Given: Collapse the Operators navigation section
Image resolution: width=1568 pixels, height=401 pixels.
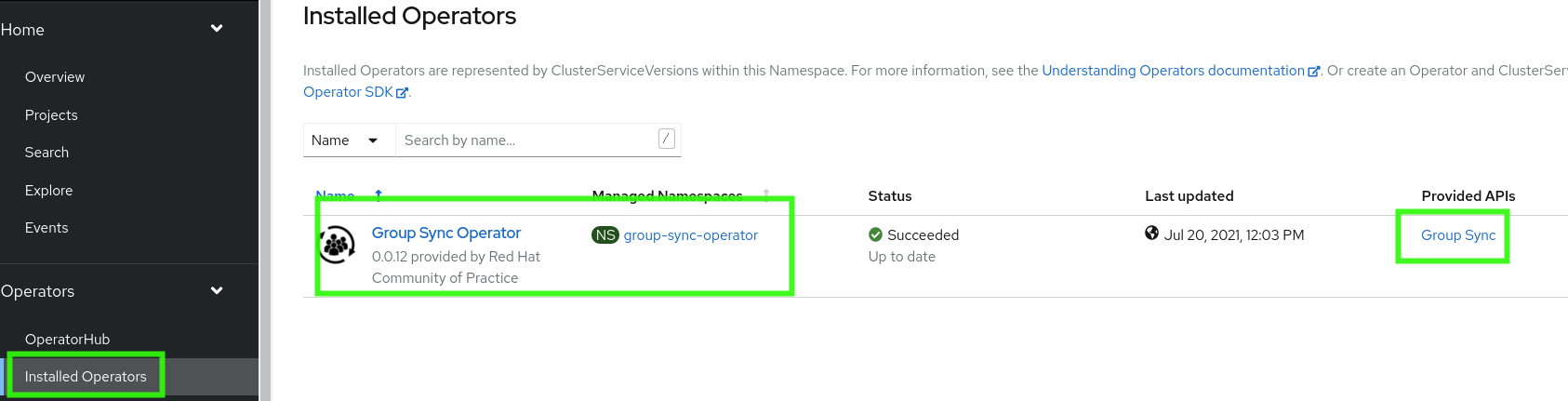Looking at the screenshot, I should click(217, 290).
